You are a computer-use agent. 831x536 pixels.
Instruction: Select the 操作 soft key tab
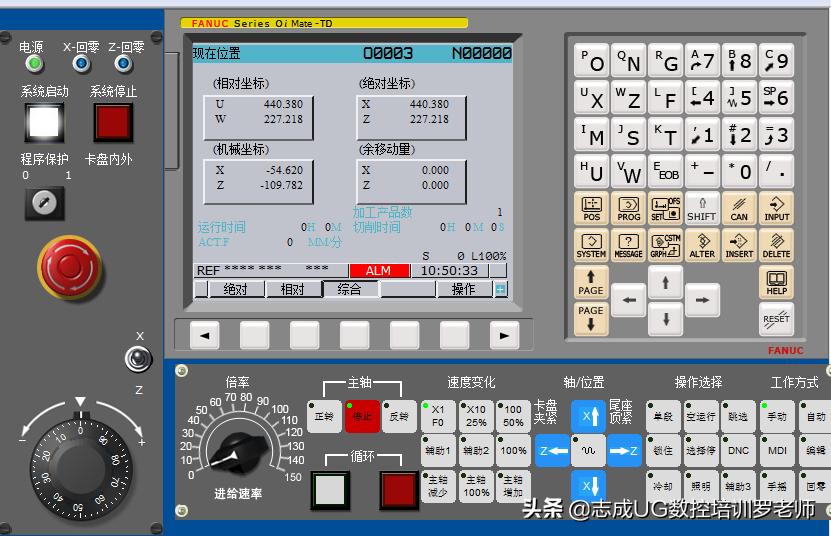tap(463, 289)
